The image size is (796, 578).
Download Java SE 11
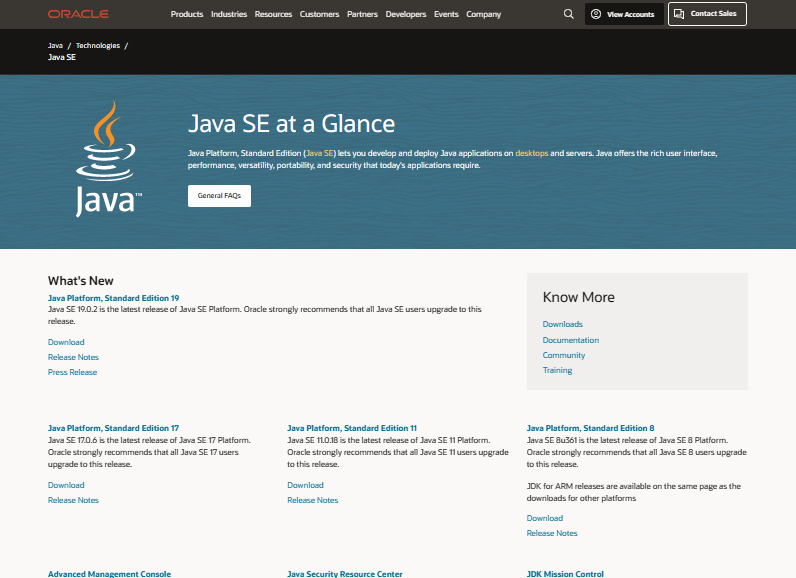coord(305,485)
